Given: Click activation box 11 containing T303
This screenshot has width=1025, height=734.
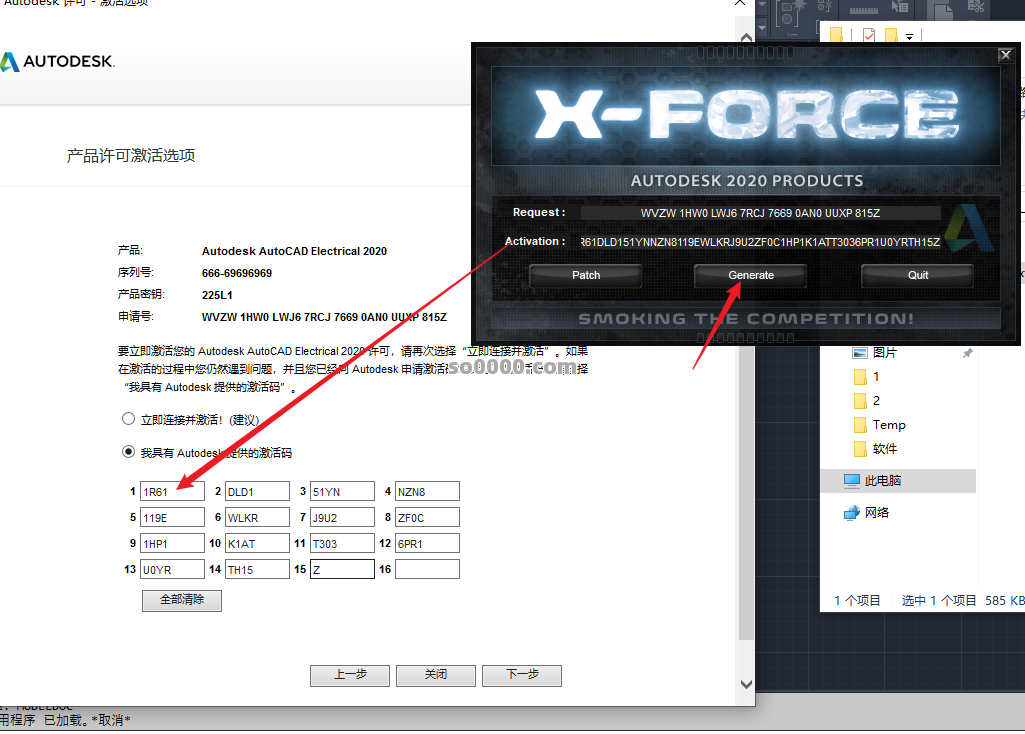Looking at the screenshot, I should pyautogui.click(x=343, y=543).
